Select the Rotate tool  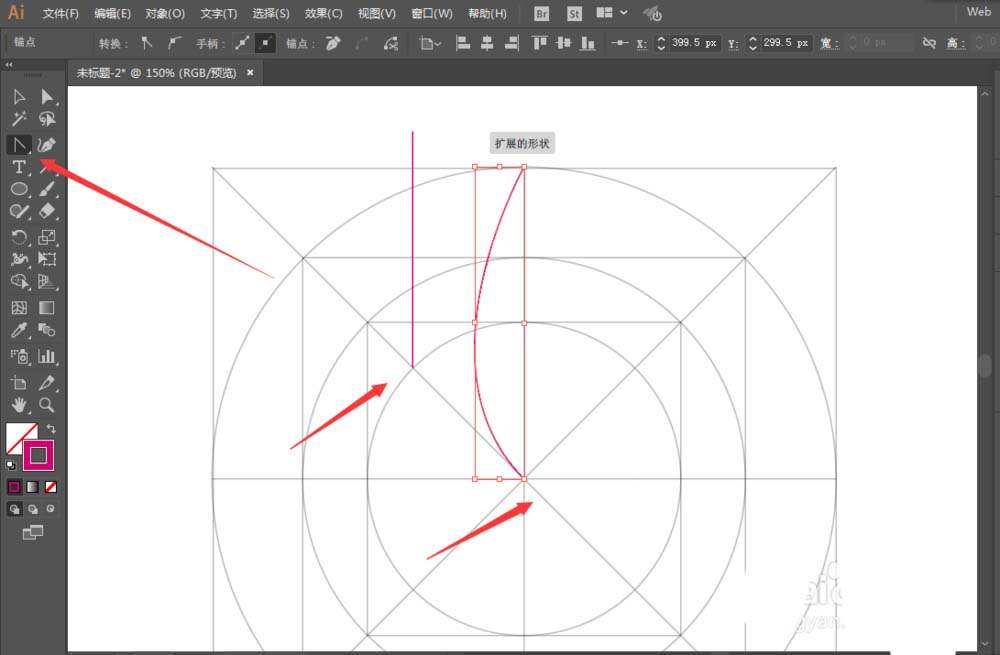tap(19, 237)
